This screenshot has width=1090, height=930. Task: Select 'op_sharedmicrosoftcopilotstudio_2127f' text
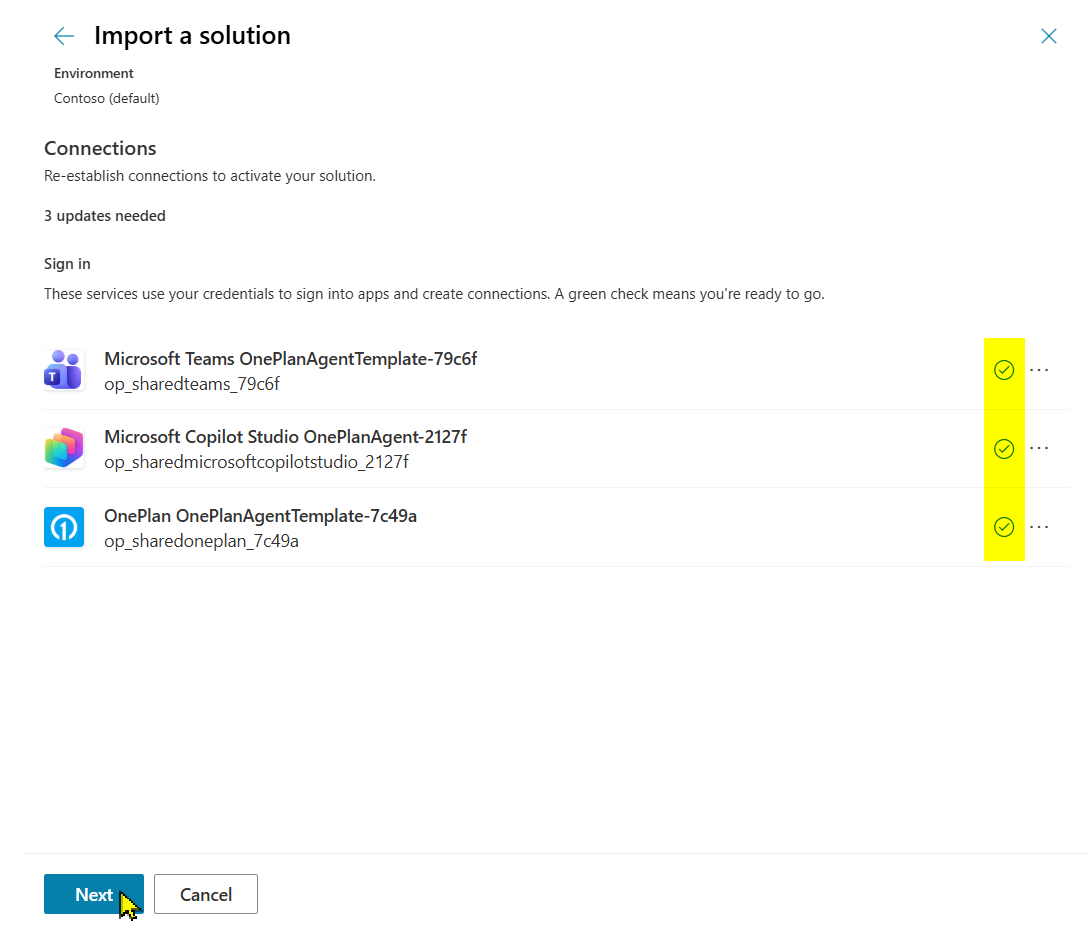point(257,462)
